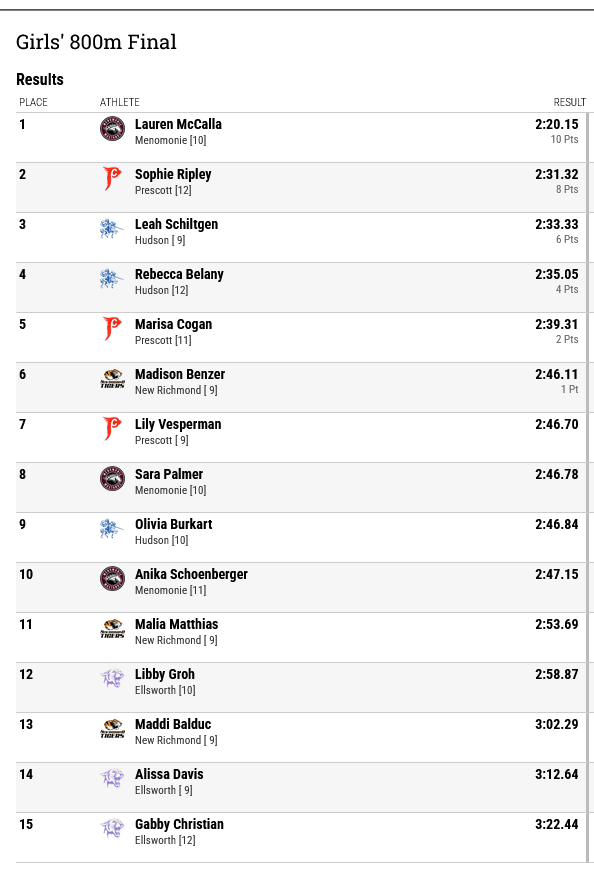Click the ATHLETE column header
This screenshot has height=878, width=594.
[x=120, y=102]
